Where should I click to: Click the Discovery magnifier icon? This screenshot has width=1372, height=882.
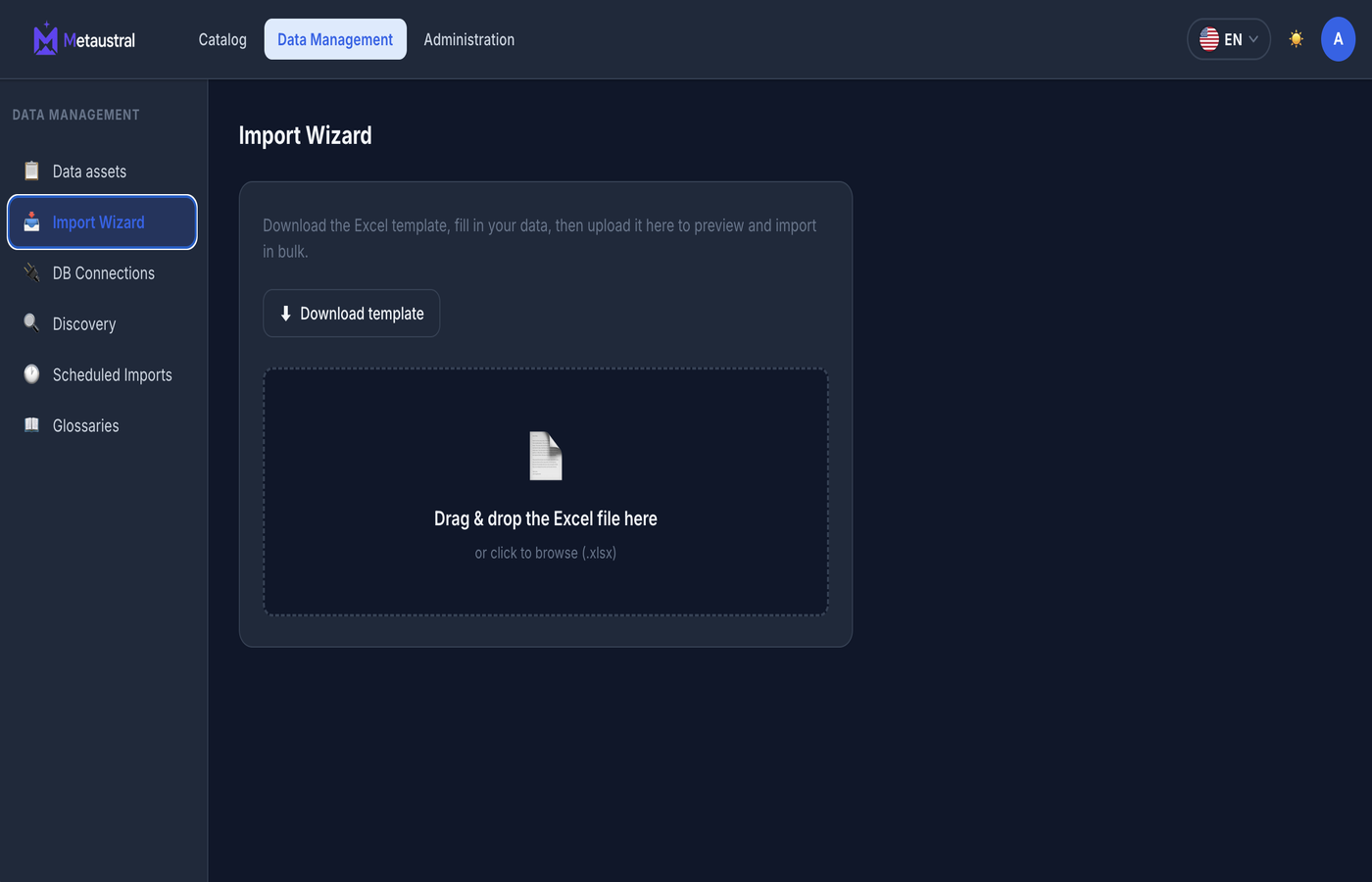pos(32,323)
